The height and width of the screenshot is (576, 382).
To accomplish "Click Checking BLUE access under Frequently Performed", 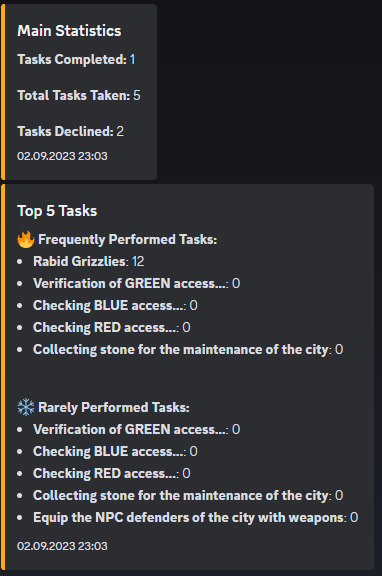I will pyautogui.click(x=115, y=306).
